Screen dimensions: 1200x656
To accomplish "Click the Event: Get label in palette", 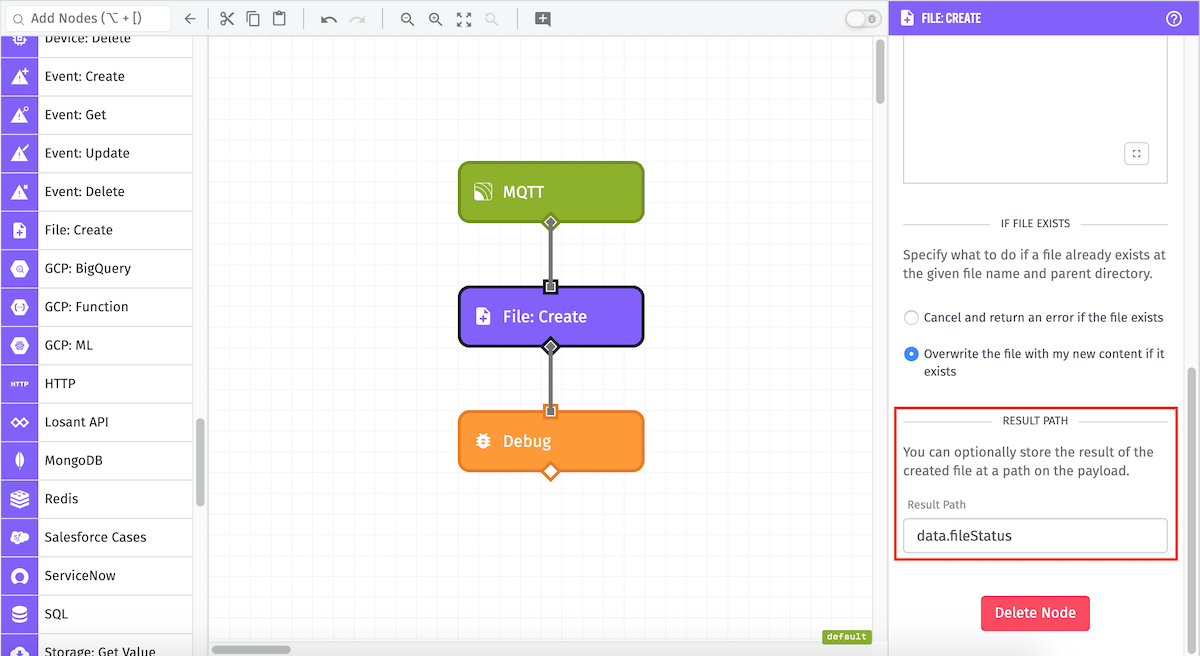I will click(x=75, y=115).
